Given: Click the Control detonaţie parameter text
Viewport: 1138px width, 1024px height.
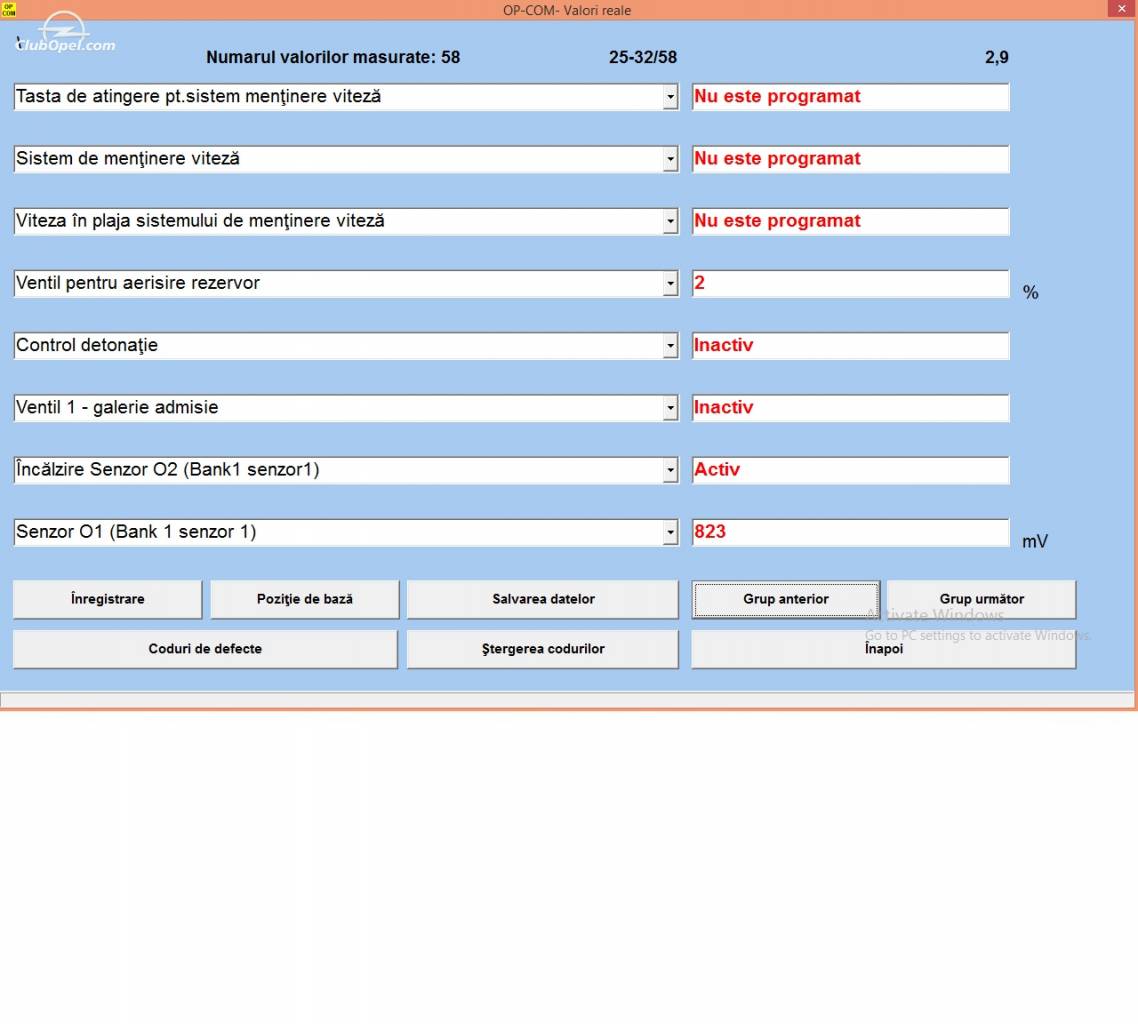Looking at the screenshot, I should 87,345.
